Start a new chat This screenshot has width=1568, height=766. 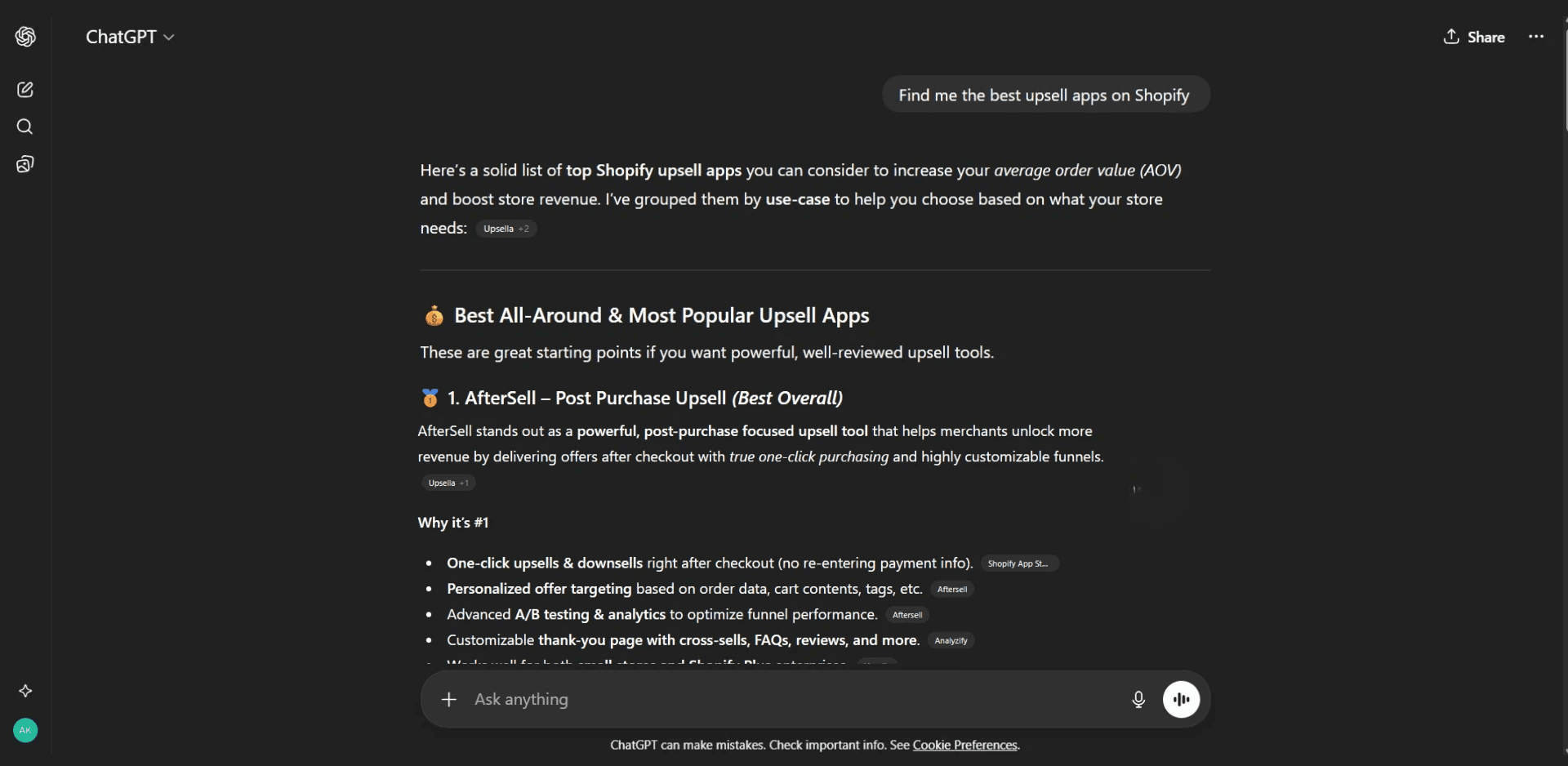pyautogui.click(x=25, y=90)
